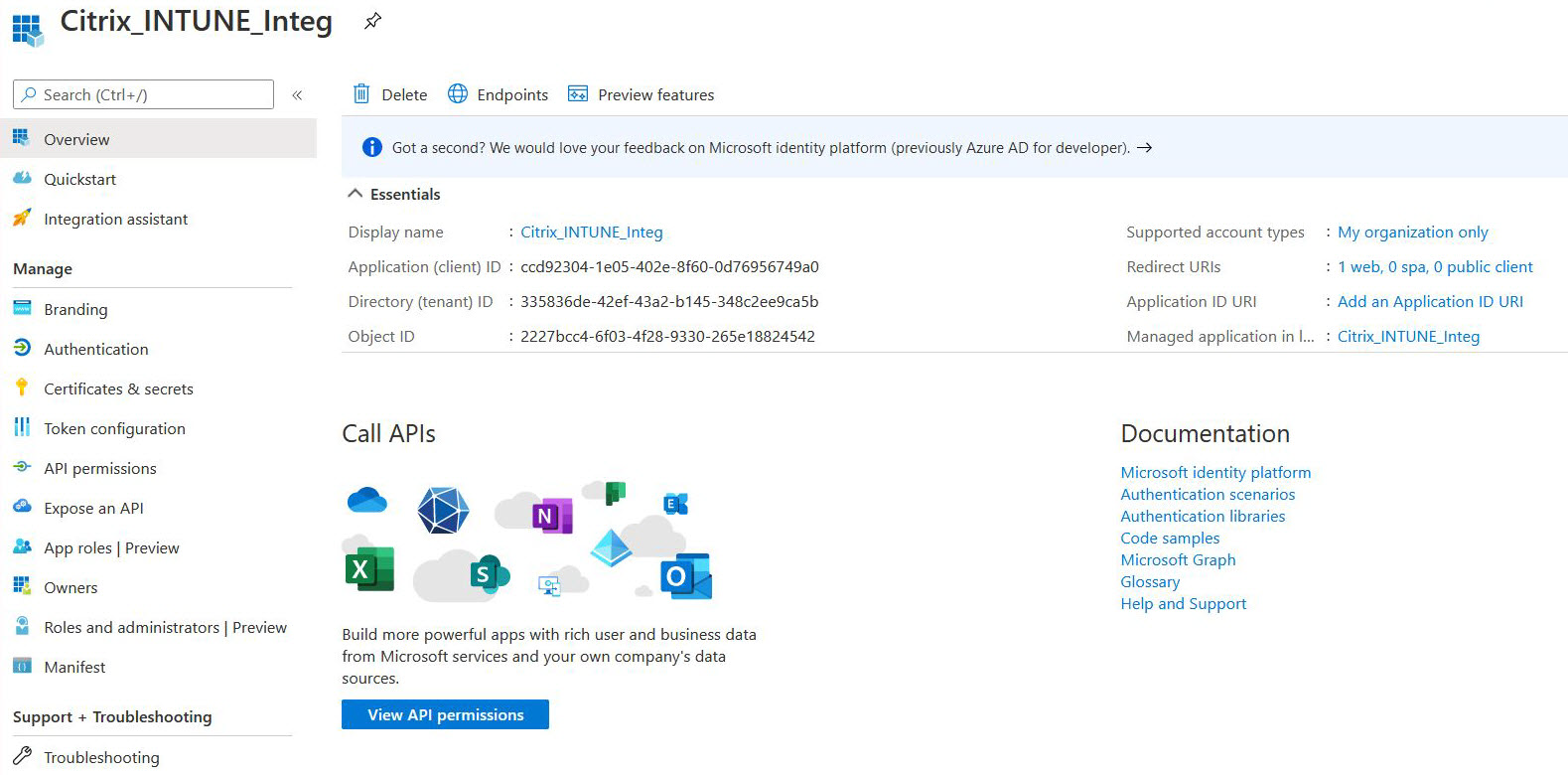Click Add an Application ID URI
1568x775 pixels.
[x=1430, y=301]
